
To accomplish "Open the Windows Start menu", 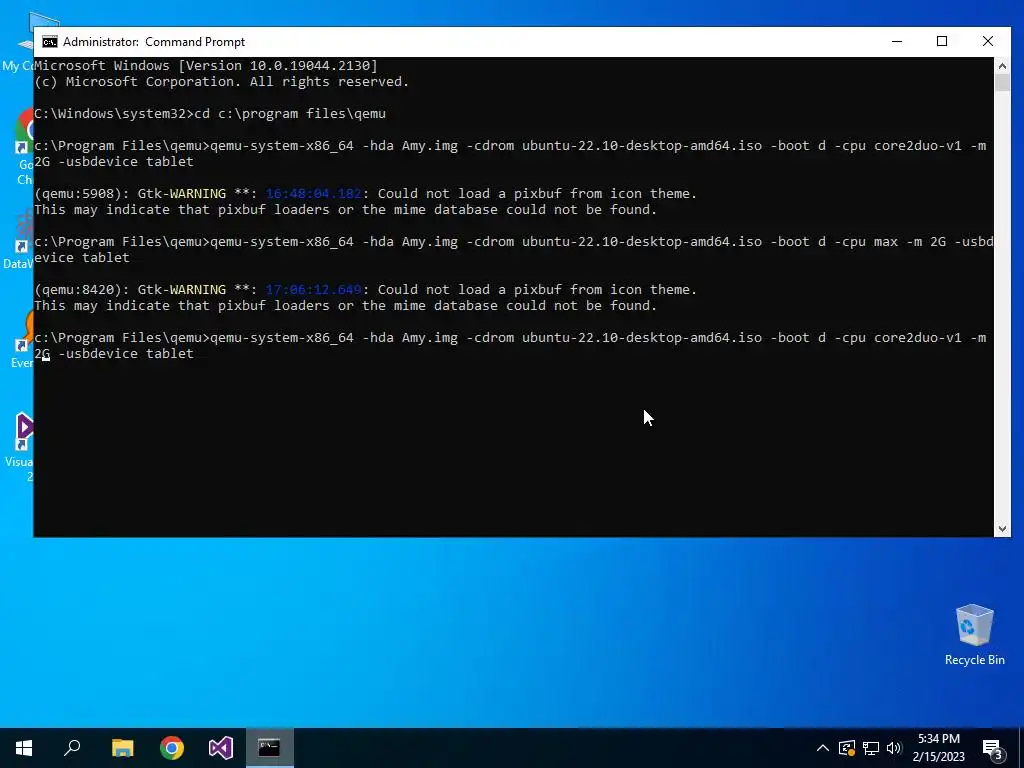I will pyautogui.click(x=24, y=748).
